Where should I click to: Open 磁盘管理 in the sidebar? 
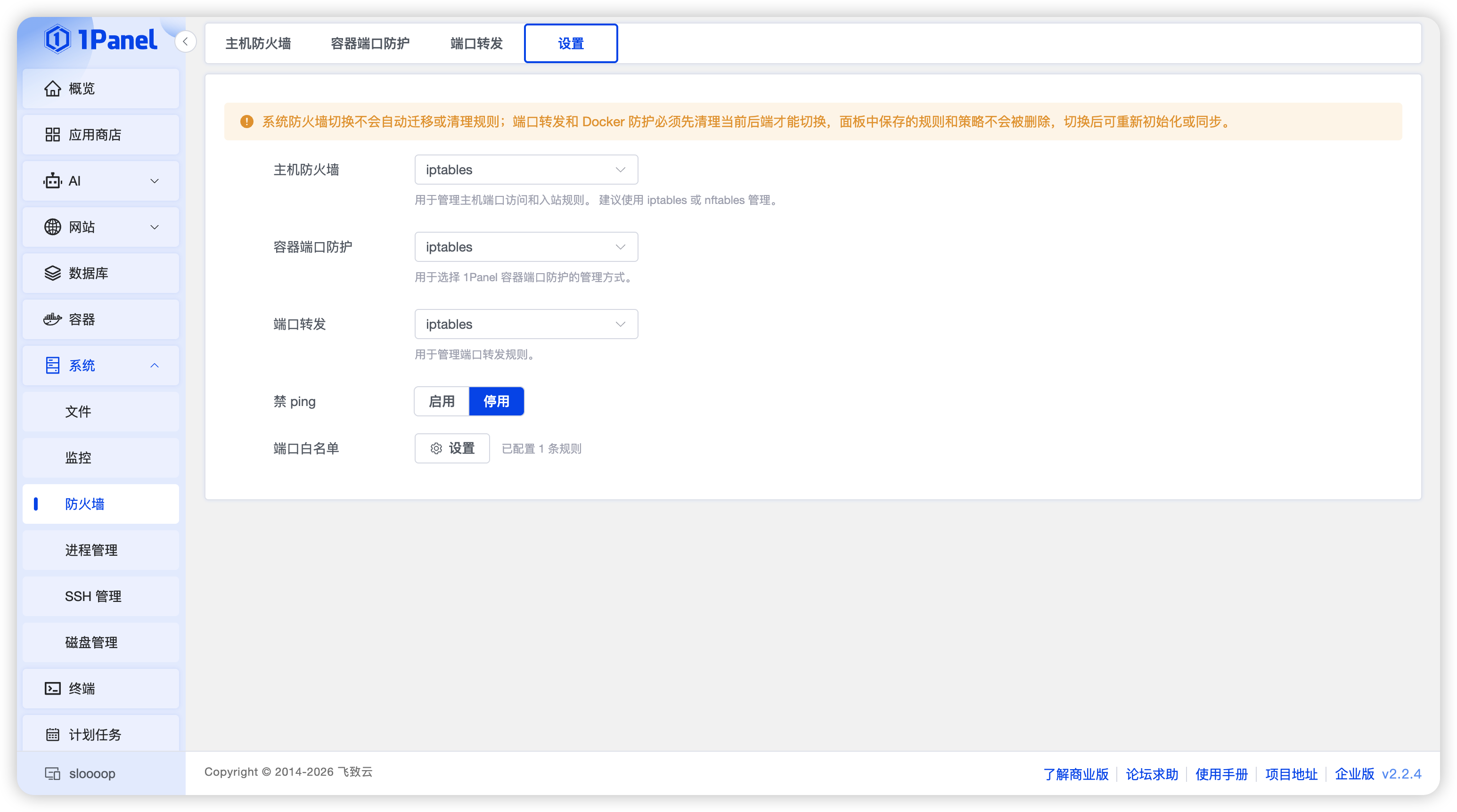tap(101, 642)
